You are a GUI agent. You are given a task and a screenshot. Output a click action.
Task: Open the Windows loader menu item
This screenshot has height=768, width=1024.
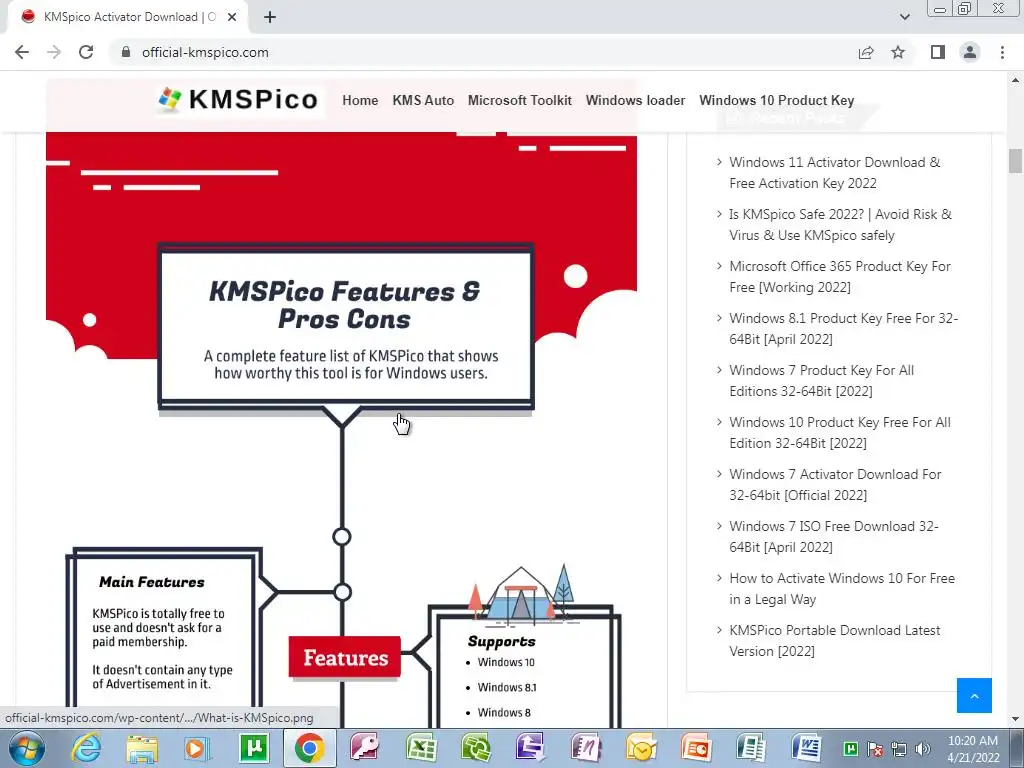(635, 101)
